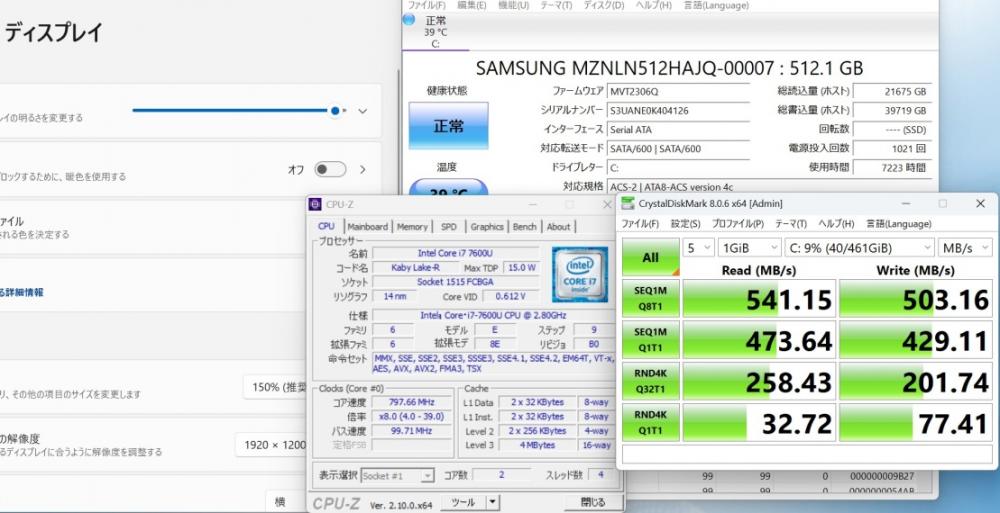The image size is (1000, 513).
Task: Toggle the night light switch in display settings
Action: point(330,169)
